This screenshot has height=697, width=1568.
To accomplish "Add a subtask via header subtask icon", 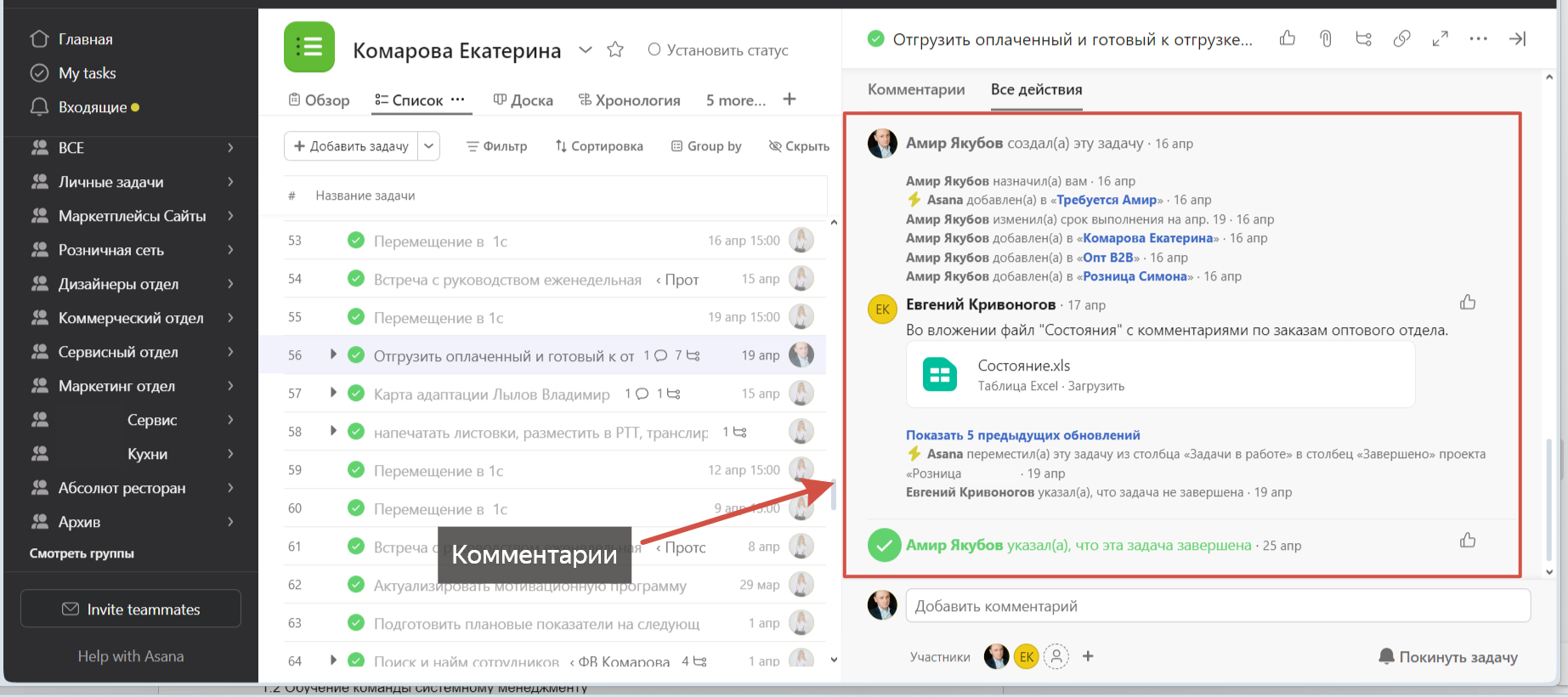I will pyautogui.click(x=1364, y=38).
